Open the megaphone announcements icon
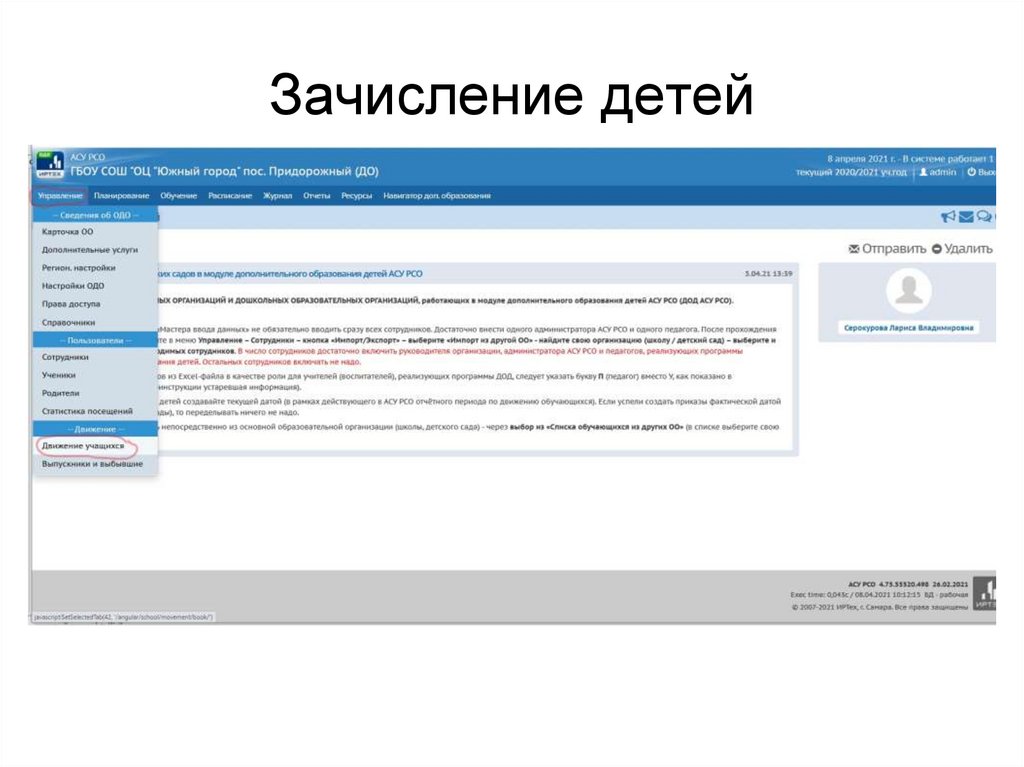Viewport: 1024px width, 767px height. tap(948, 216)
